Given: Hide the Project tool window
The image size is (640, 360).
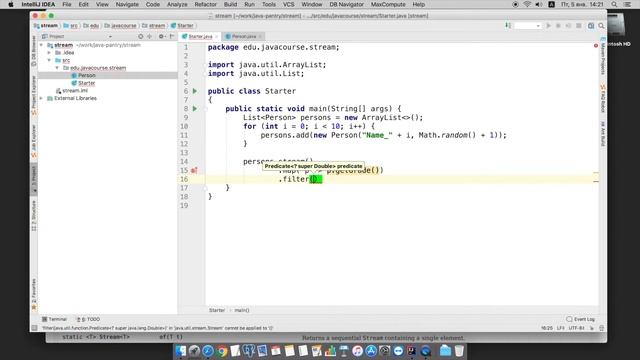Looking at the screenshot, I should click(x=172, y=36).
